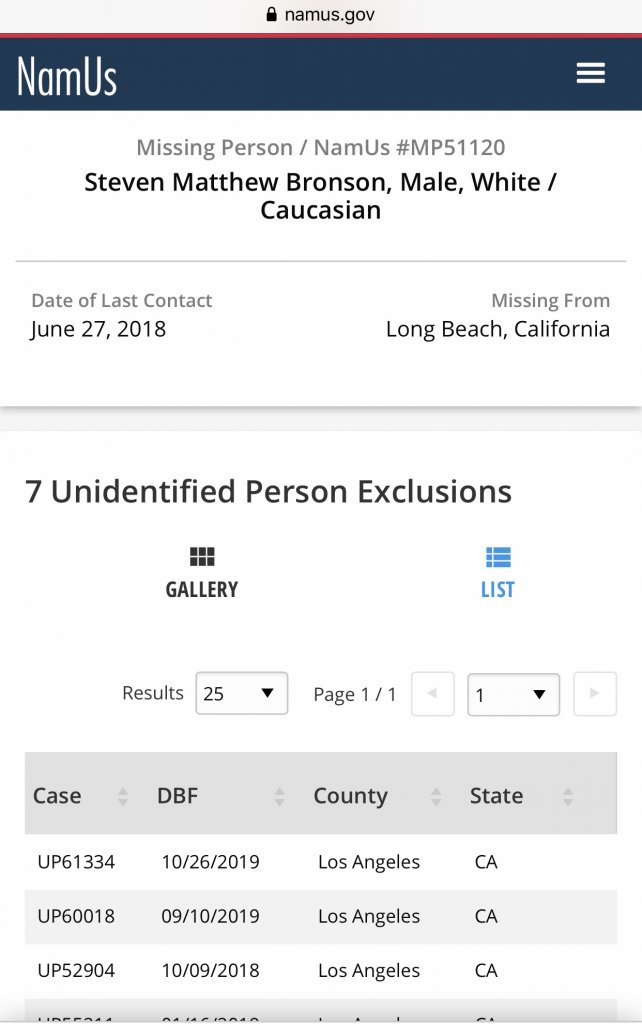Click the List view icon
Screen dimensions: 642x1024
[497, 557]
